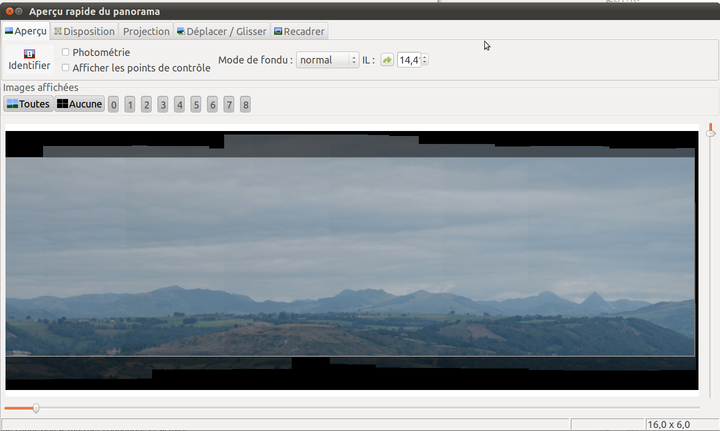Toggle image 3 display button

pyautogui.click(x=162, y=105)
